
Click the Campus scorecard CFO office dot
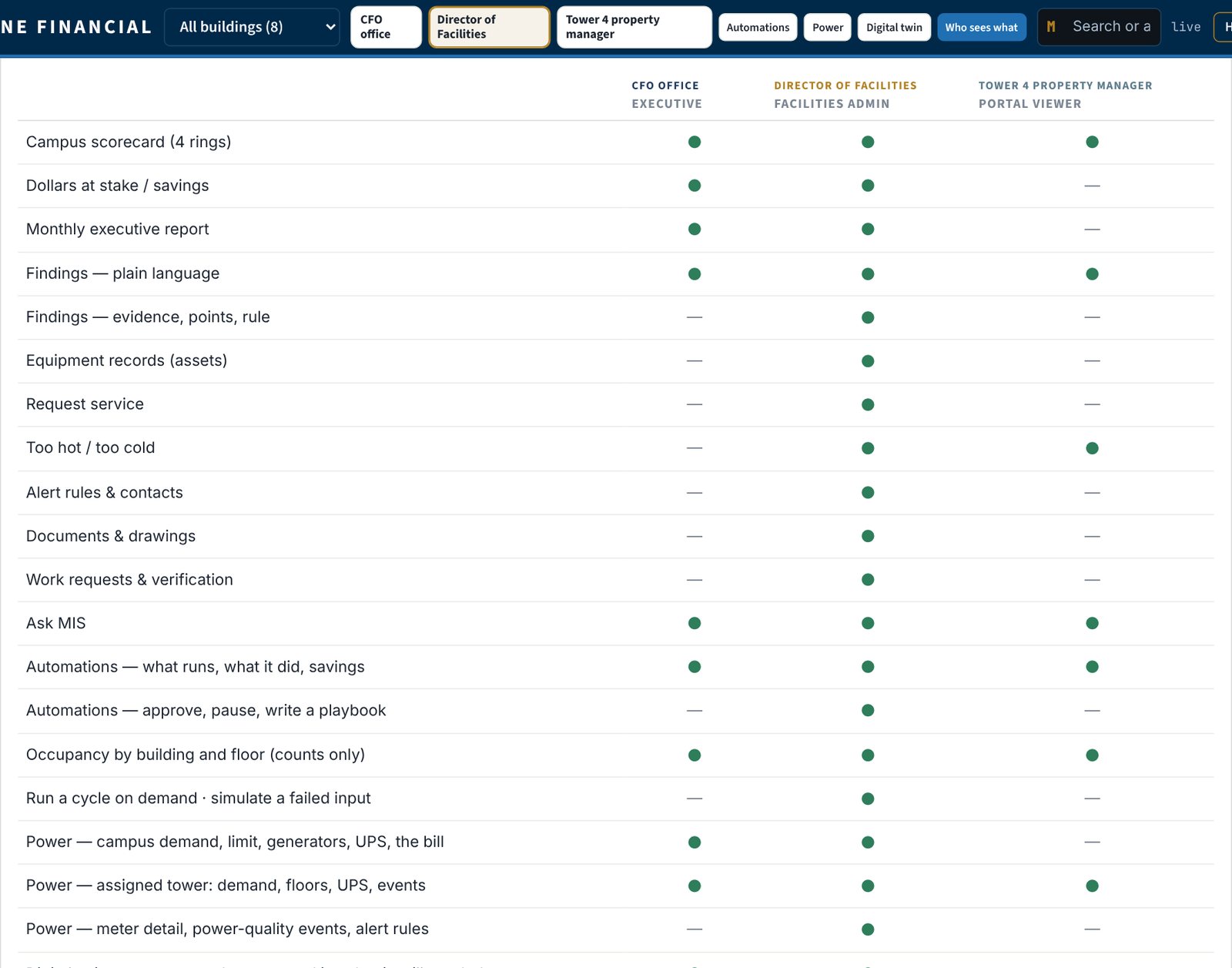pos(695,142)
